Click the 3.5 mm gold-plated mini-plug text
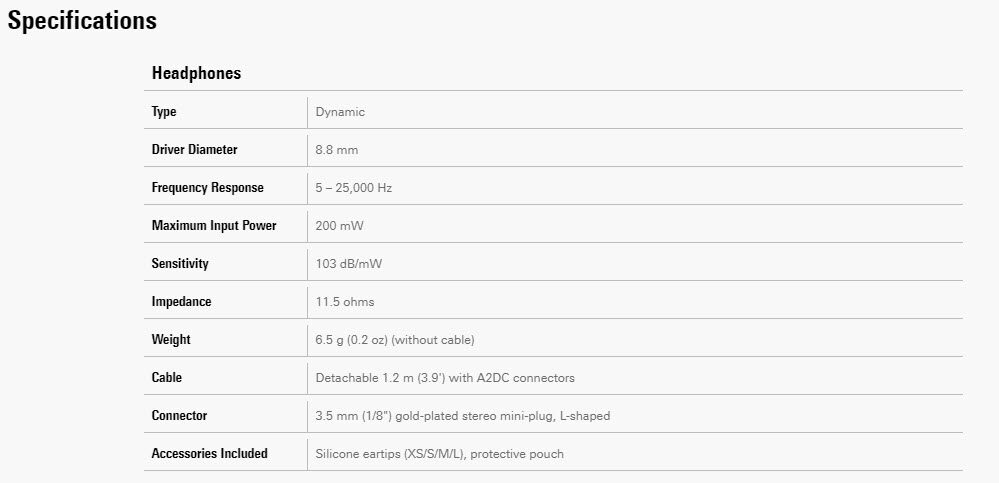This screenshot has width=999, height=483. click(x=462, y=416)
